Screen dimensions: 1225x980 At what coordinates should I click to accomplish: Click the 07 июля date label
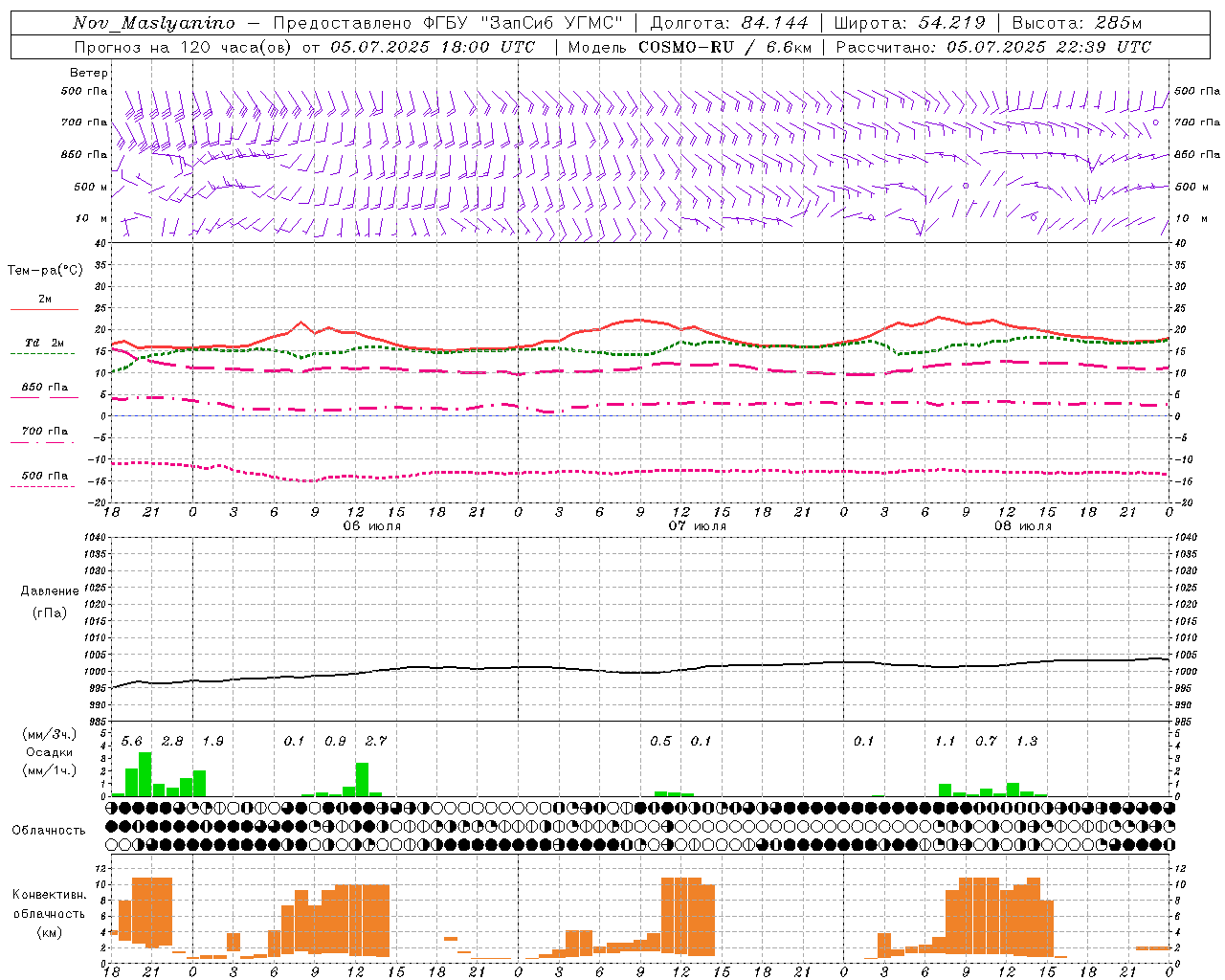pos(698,526)
